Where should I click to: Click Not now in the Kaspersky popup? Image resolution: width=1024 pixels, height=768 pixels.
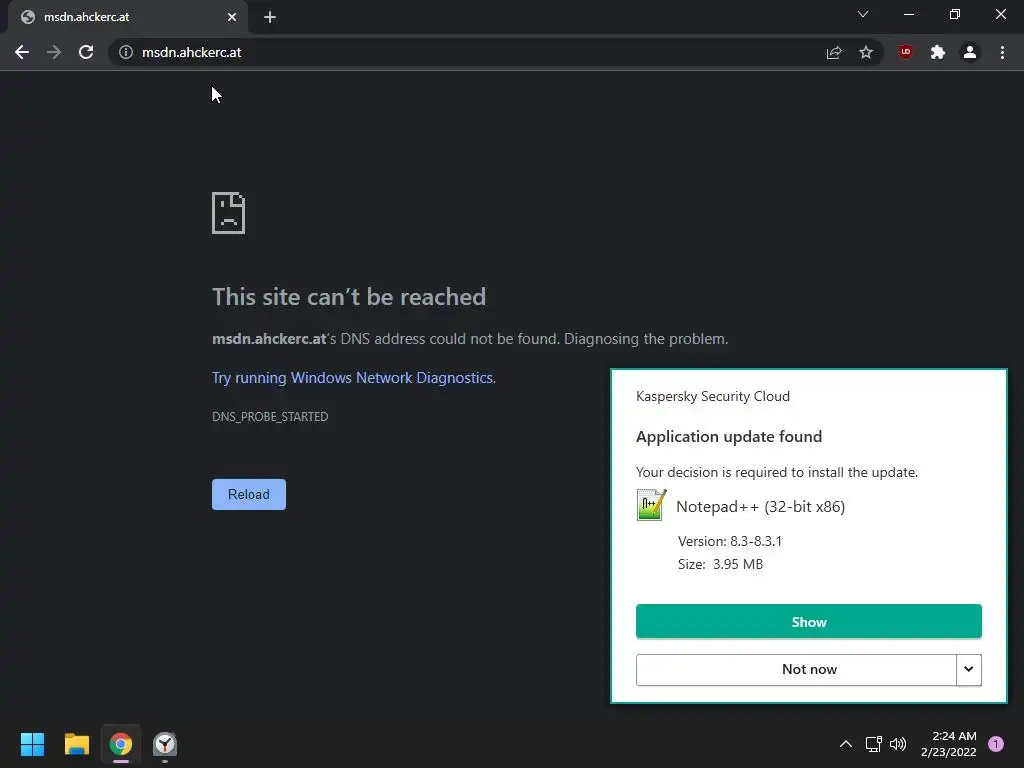796,669
